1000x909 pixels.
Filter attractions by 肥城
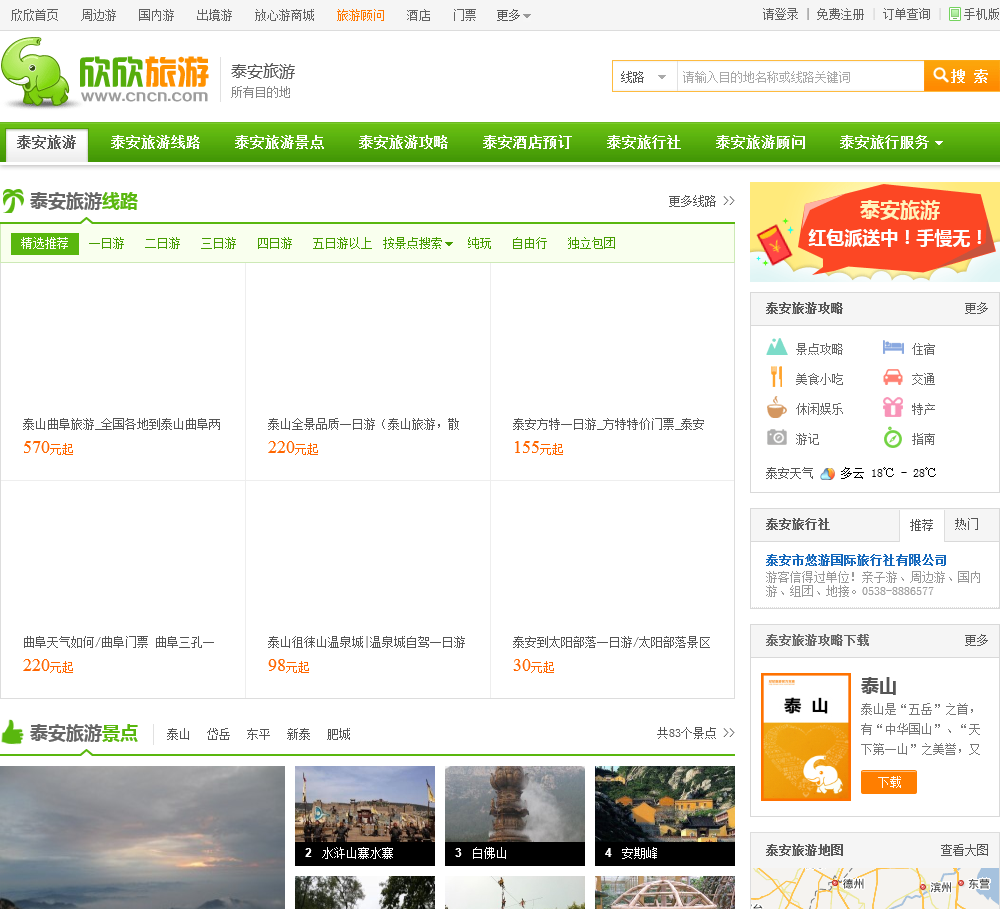pyautogui.click(x=339, y=734)
